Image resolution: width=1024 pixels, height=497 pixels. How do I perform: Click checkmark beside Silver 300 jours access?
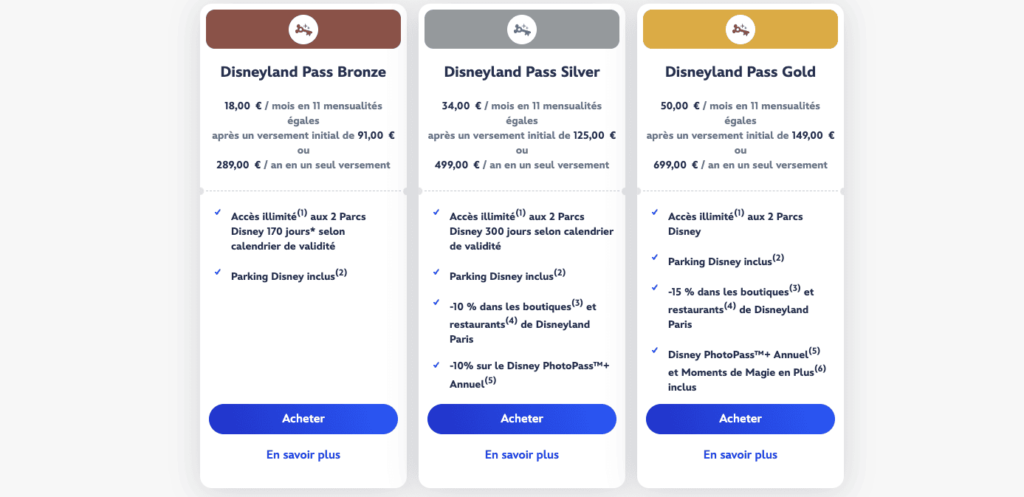(436, 212)
